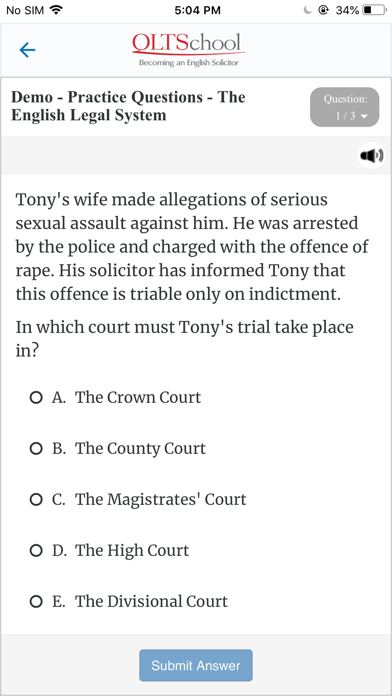Select option A The Crown Court
This screenshot has width=392, height=696.
pyautogui.click(x=115, y=397)
